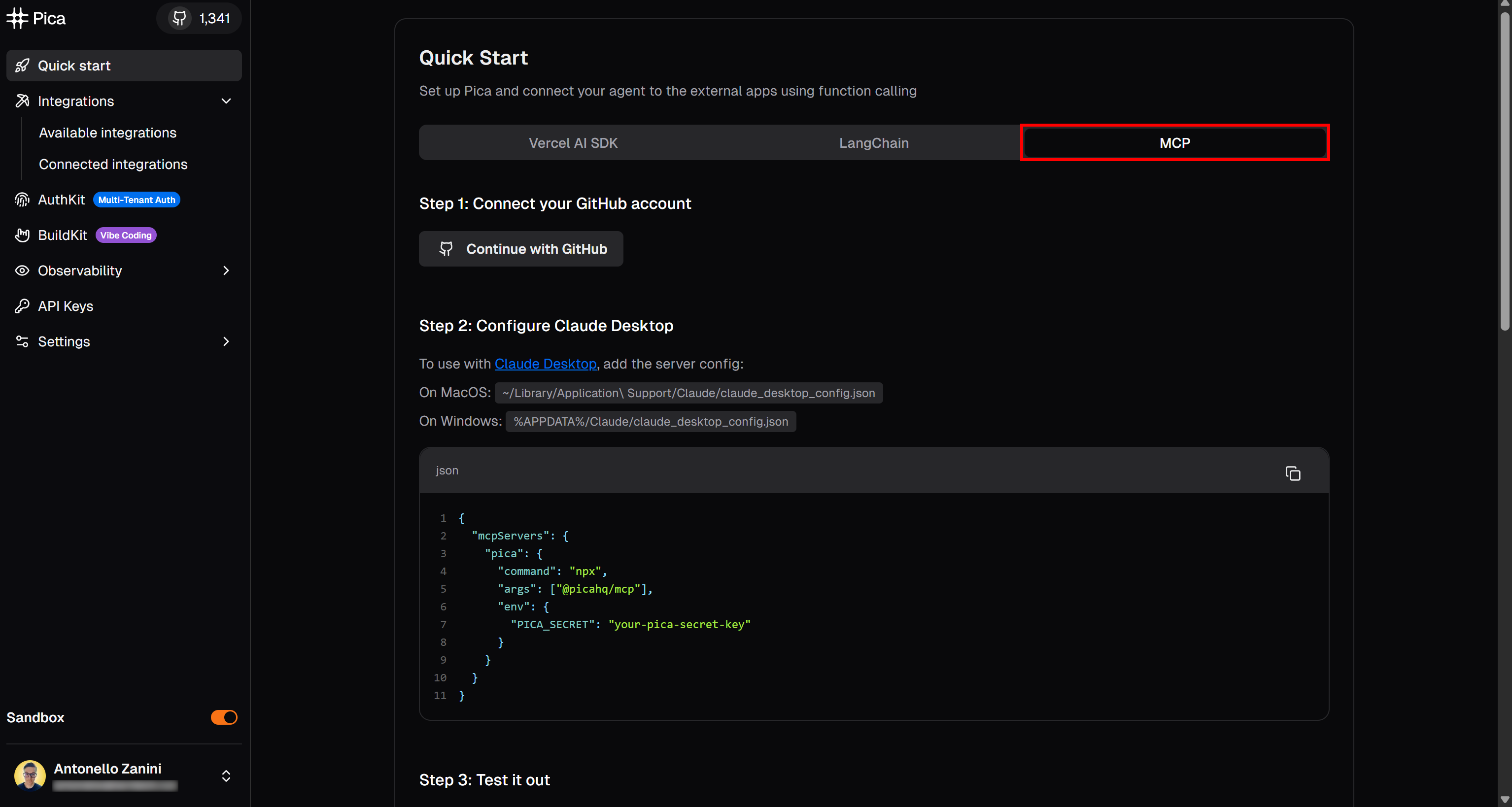
Task: Expand the Settings submenu
Action: point(226,341)
